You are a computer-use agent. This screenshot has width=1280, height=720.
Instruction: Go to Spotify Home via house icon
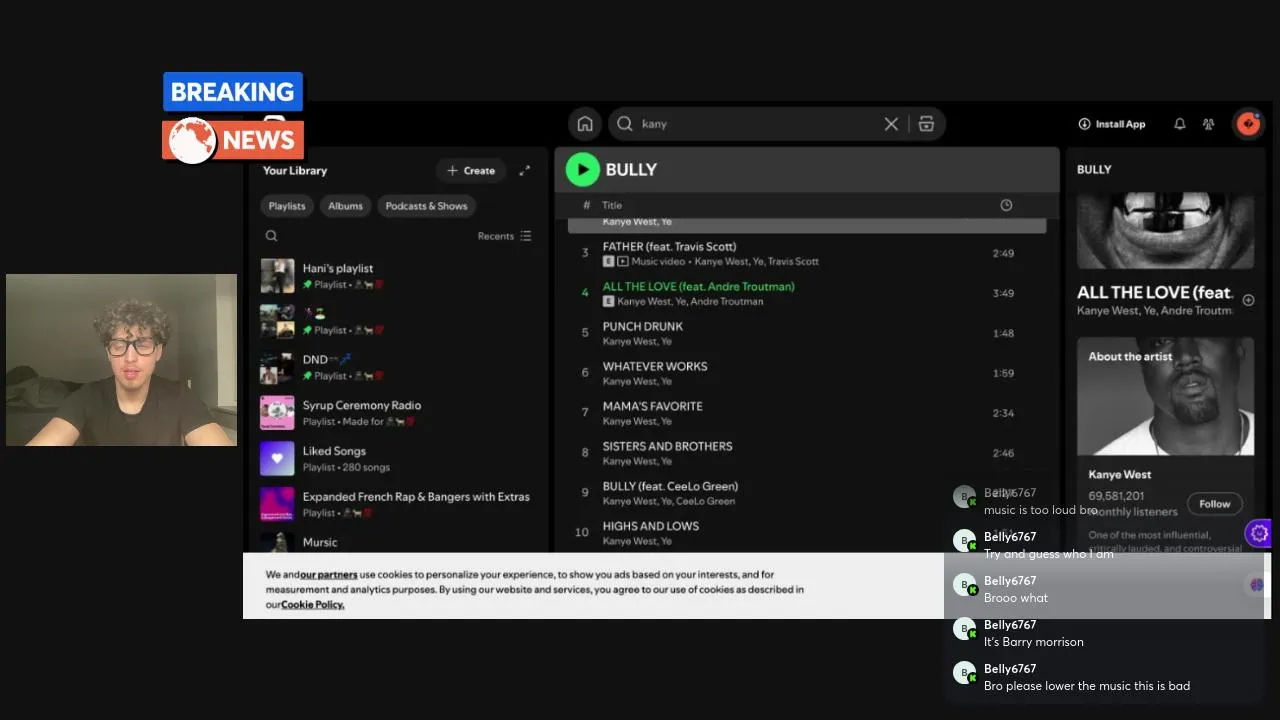(585, 124)
